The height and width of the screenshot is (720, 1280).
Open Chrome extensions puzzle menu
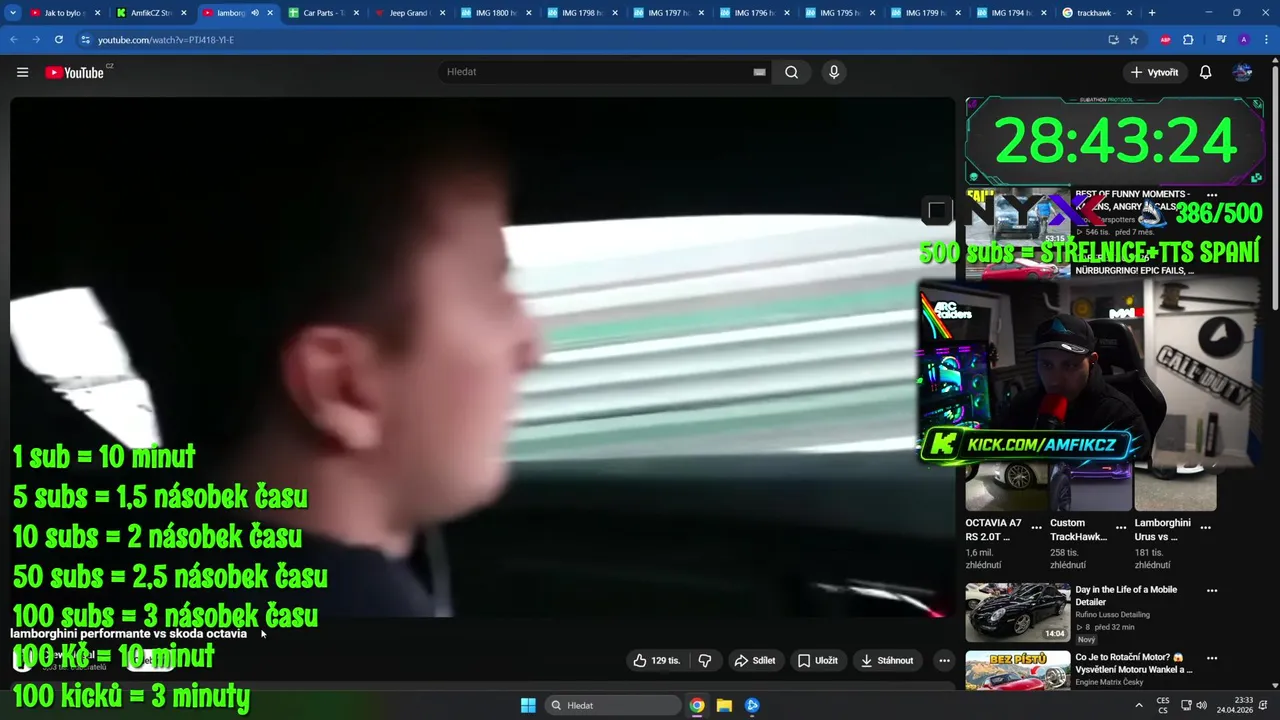1188,40
